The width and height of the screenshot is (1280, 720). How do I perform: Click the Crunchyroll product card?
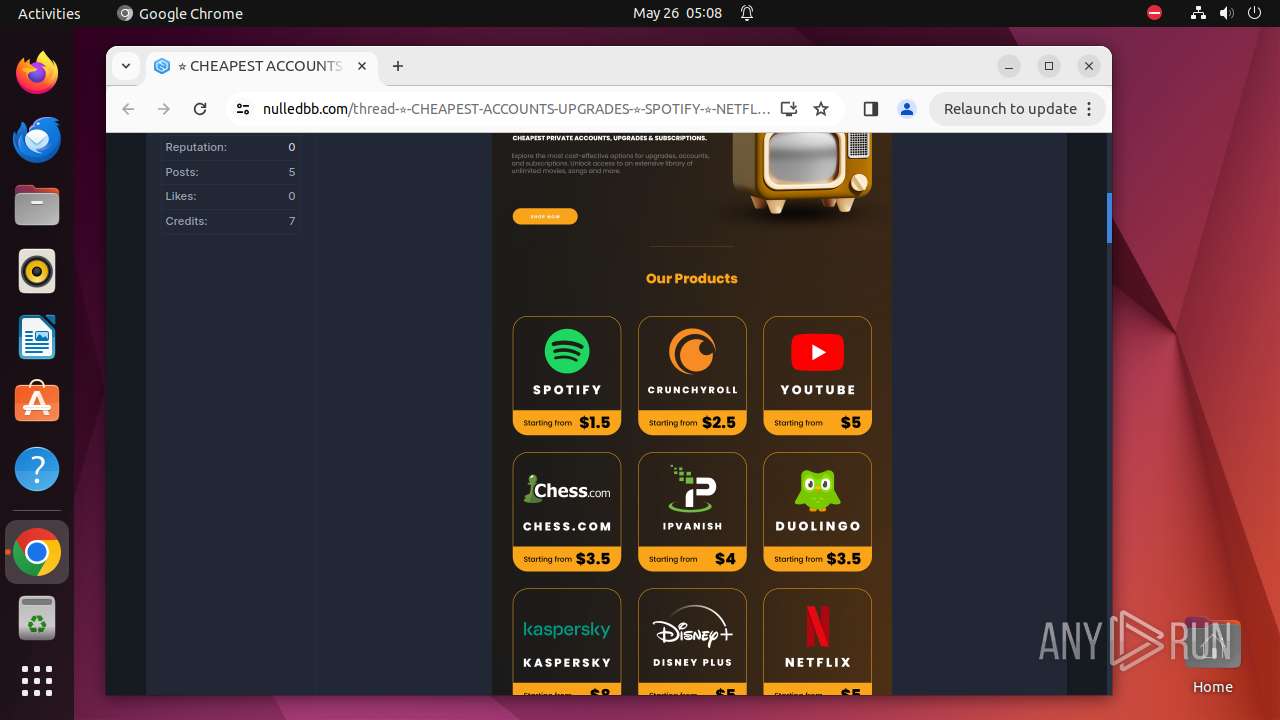[x=692, y=376]
